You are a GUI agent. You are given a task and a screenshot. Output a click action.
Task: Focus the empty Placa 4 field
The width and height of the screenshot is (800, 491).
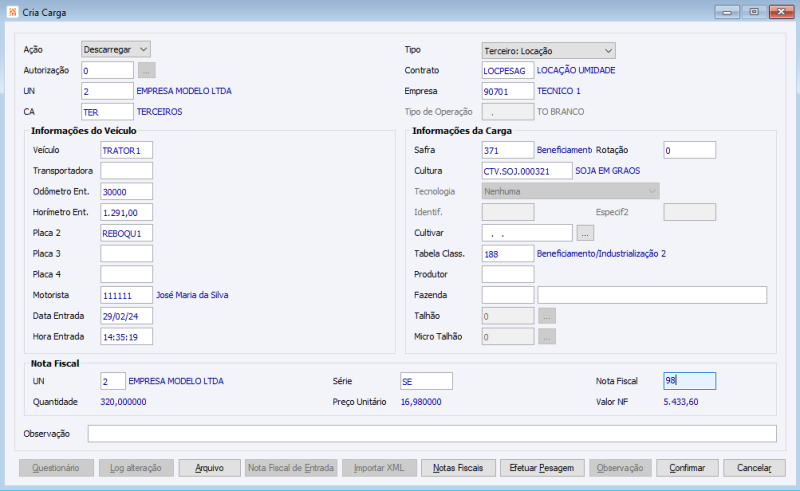126,275
